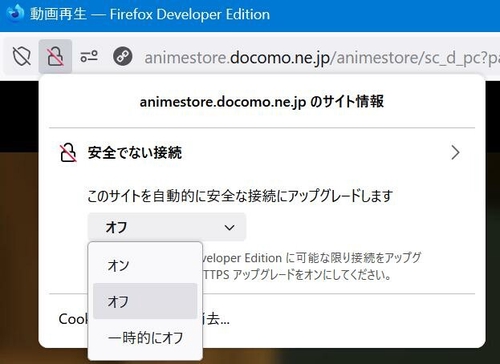This screenshot has height=364, width=500.
Task: Click the Cookie and site data clear row
Action: tap(262, 319)
